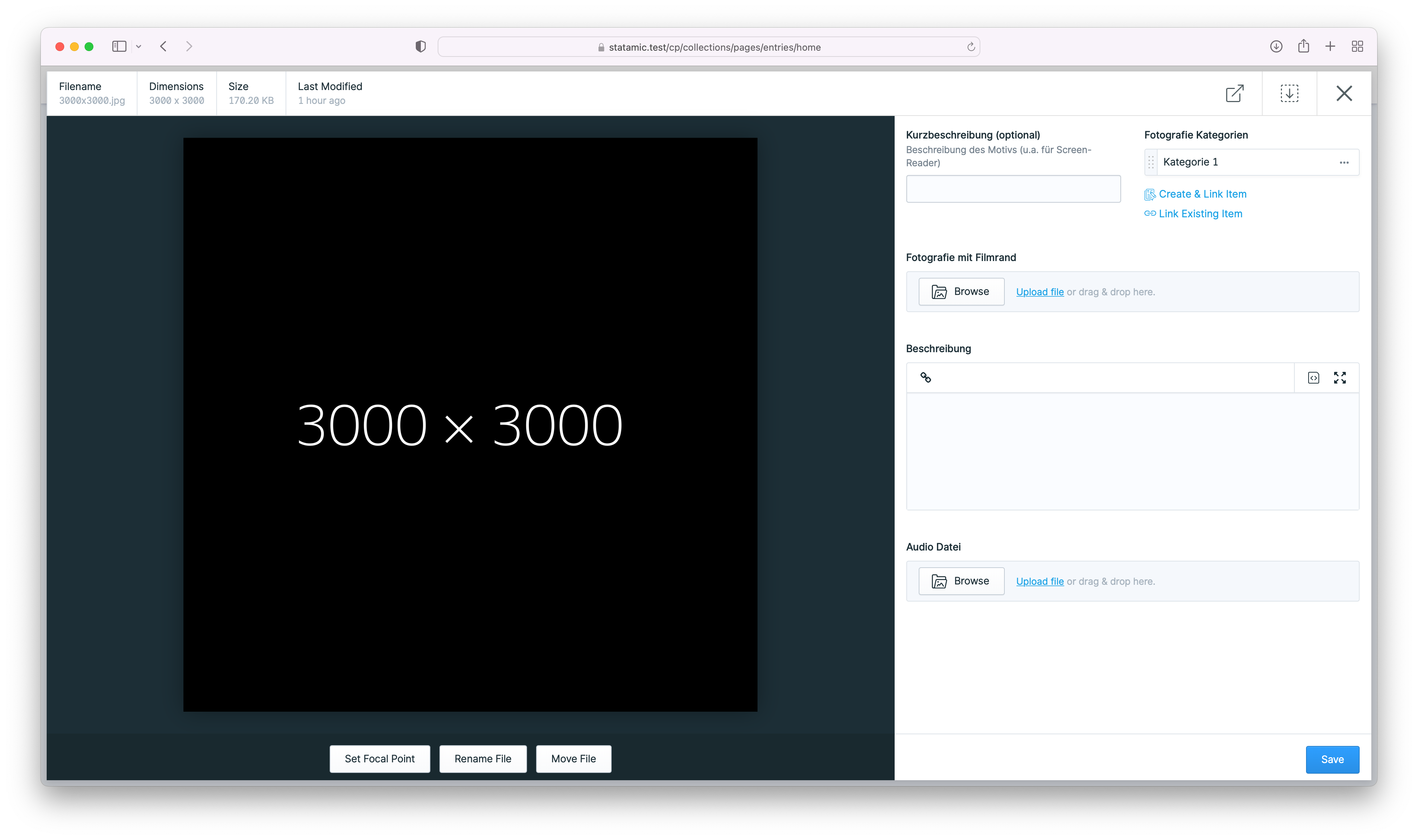1418x840 pixels.
Task: Click the Create & Link Item icon
Action: coord(1150,194)
